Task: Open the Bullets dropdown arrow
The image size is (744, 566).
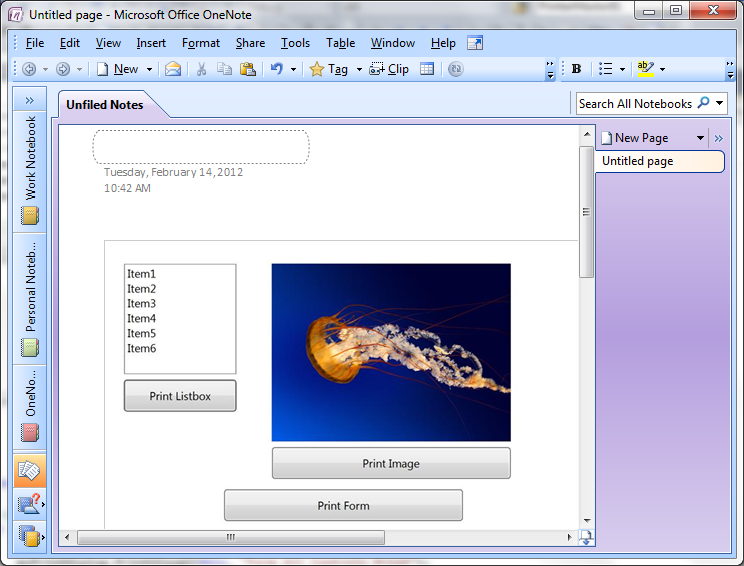Action: coord(622,69)
